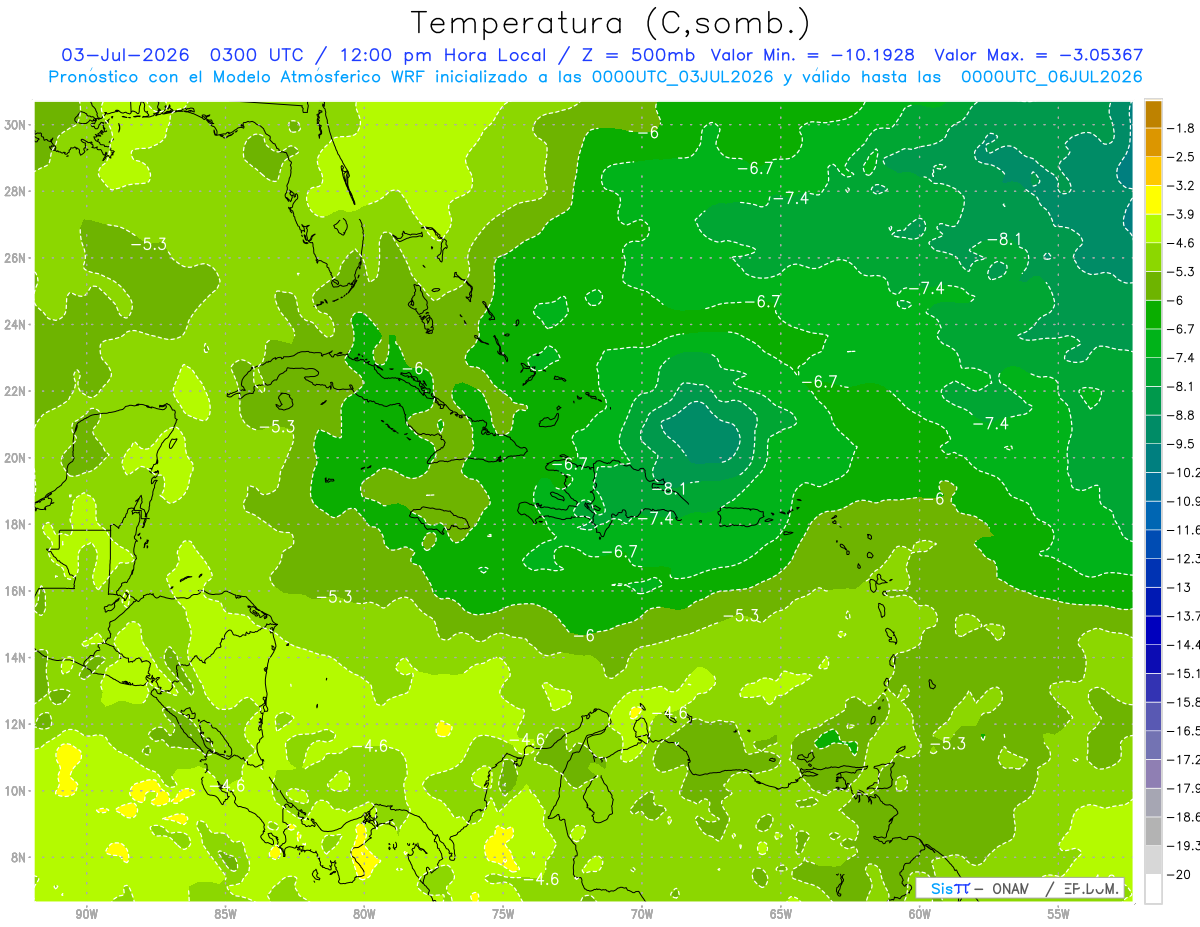Click the 75W longitude axis label

(x=503, y=913)
